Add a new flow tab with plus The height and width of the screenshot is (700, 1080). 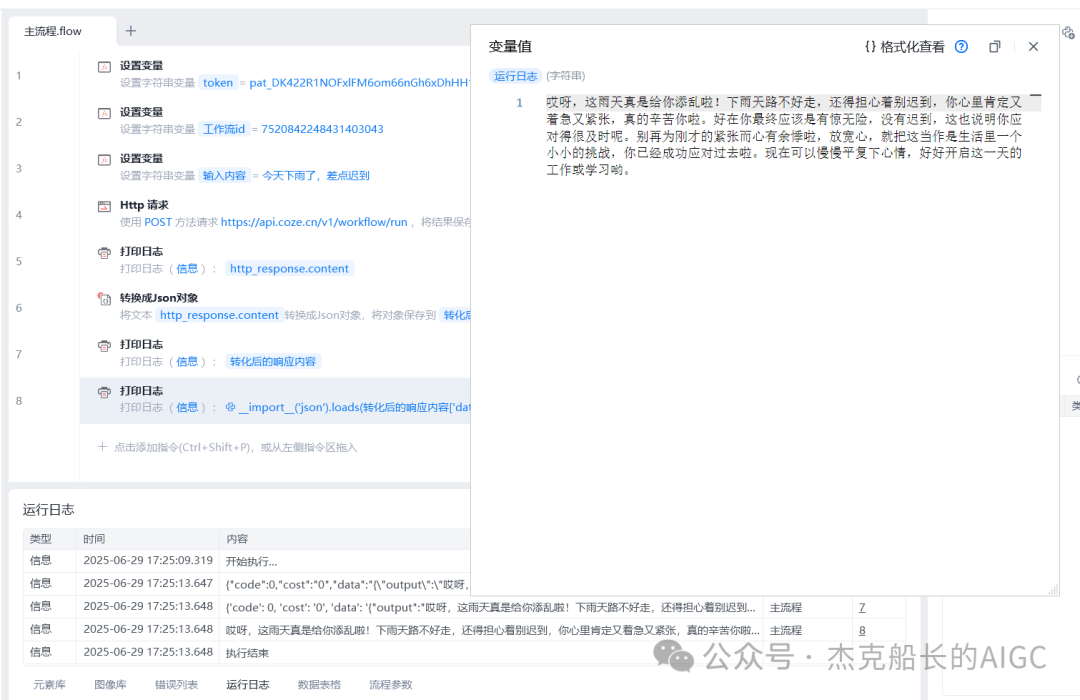click(x=131, y=30)
